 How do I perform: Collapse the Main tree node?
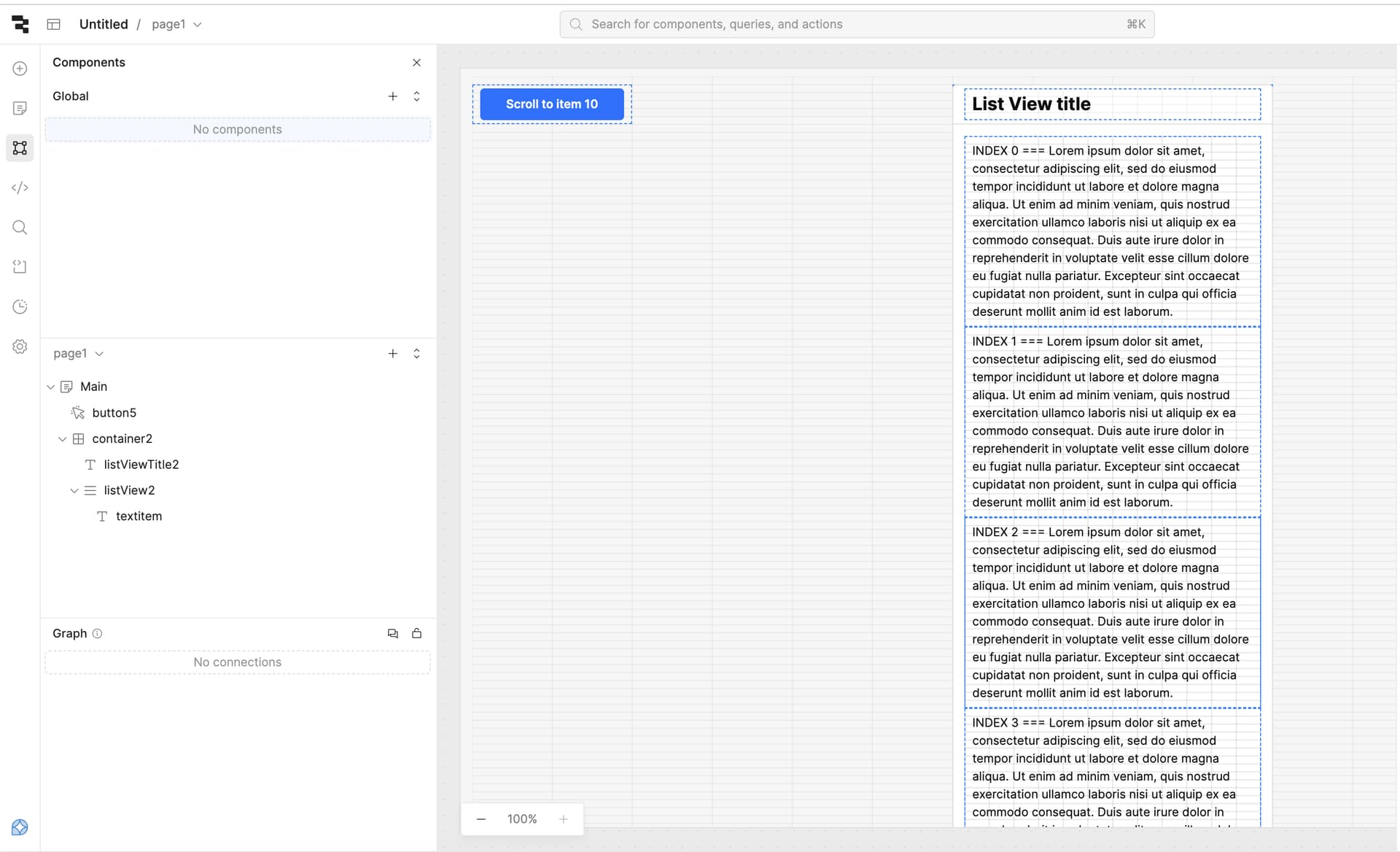point(50,387)
